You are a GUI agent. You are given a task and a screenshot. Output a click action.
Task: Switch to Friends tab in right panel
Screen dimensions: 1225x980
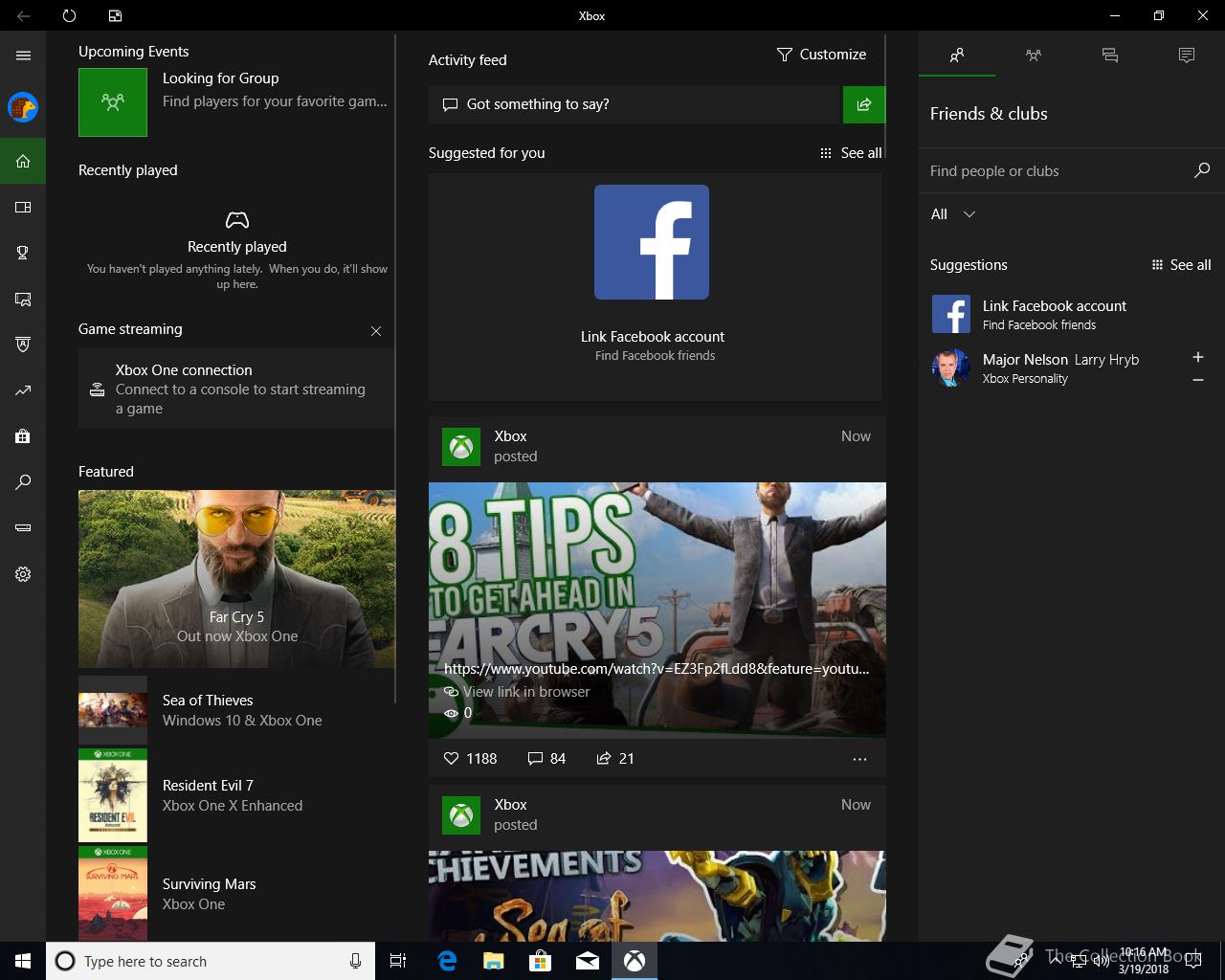tap(957, 56)
